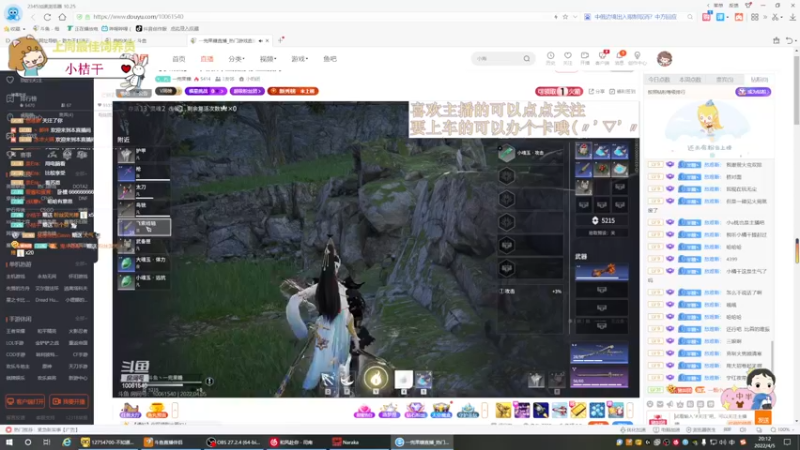
Task: Open 鱼吧 navigation item
Action: [x=330, y=59]
